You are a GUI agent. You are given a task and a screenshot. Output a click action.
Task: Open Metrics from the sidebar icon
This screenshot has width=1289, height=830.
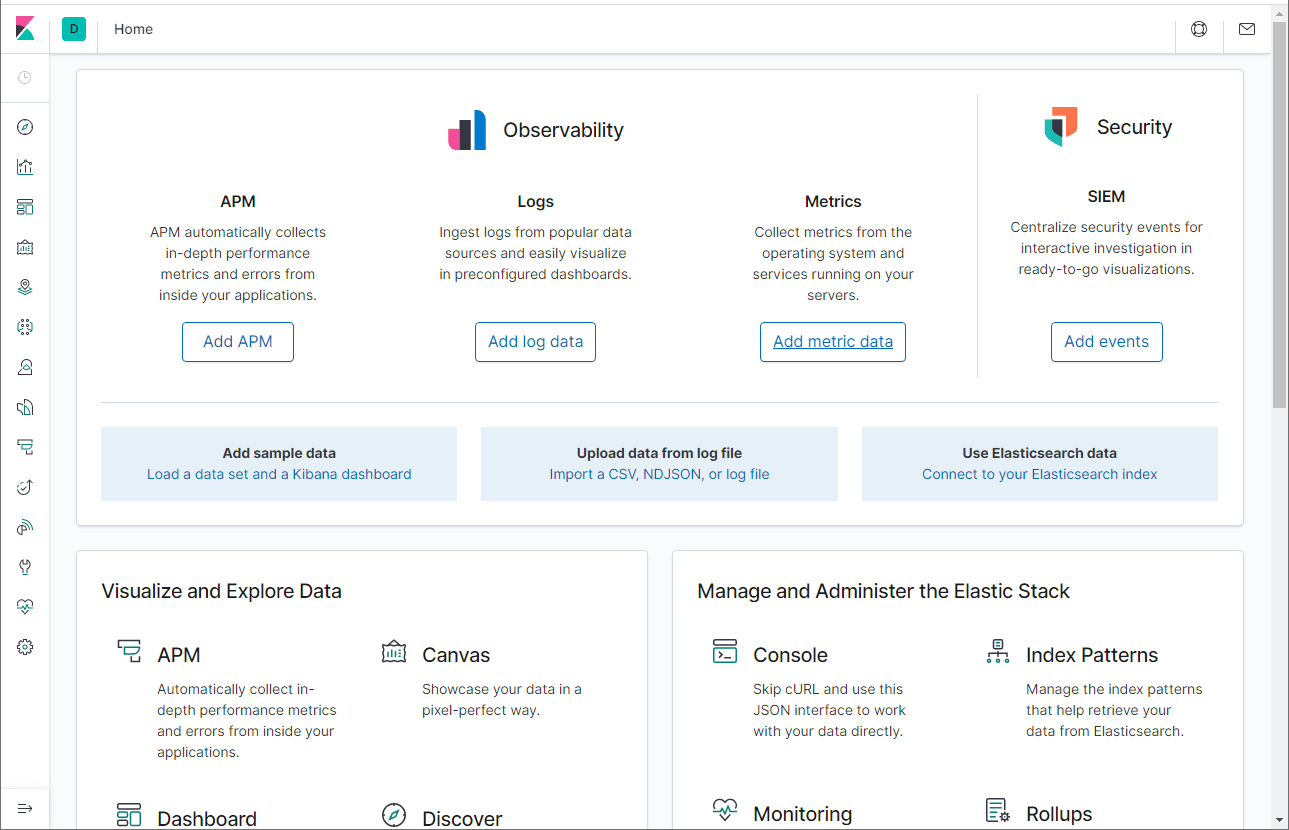pos(25,367)
